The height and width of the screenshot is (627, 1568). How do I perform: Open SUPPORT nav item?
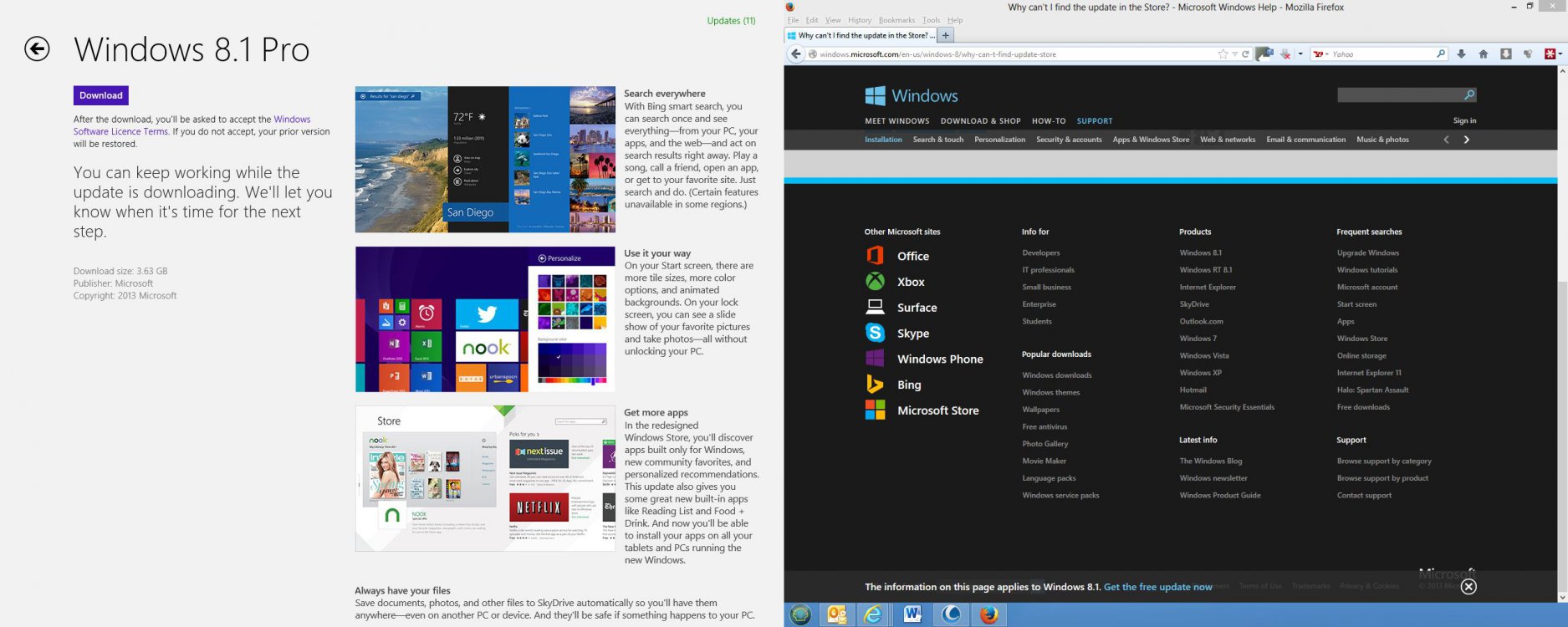pos(1095,121)
